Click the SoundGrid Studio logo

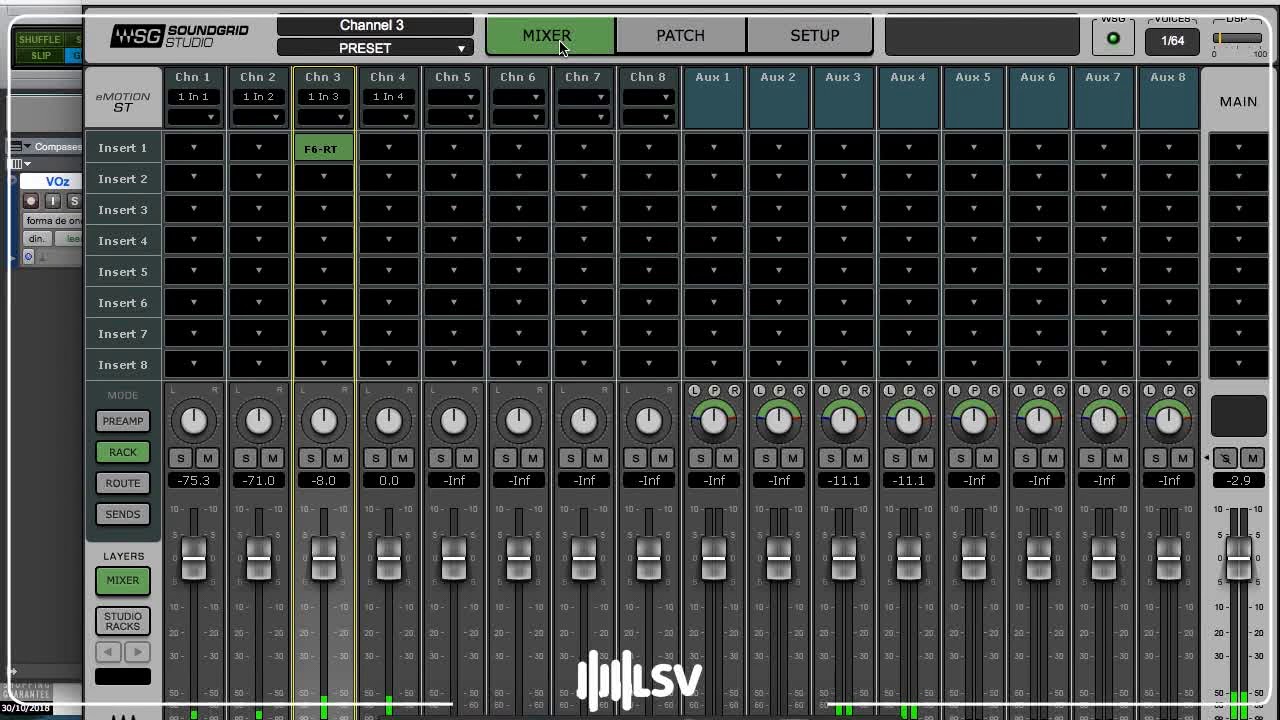[181, 36]
